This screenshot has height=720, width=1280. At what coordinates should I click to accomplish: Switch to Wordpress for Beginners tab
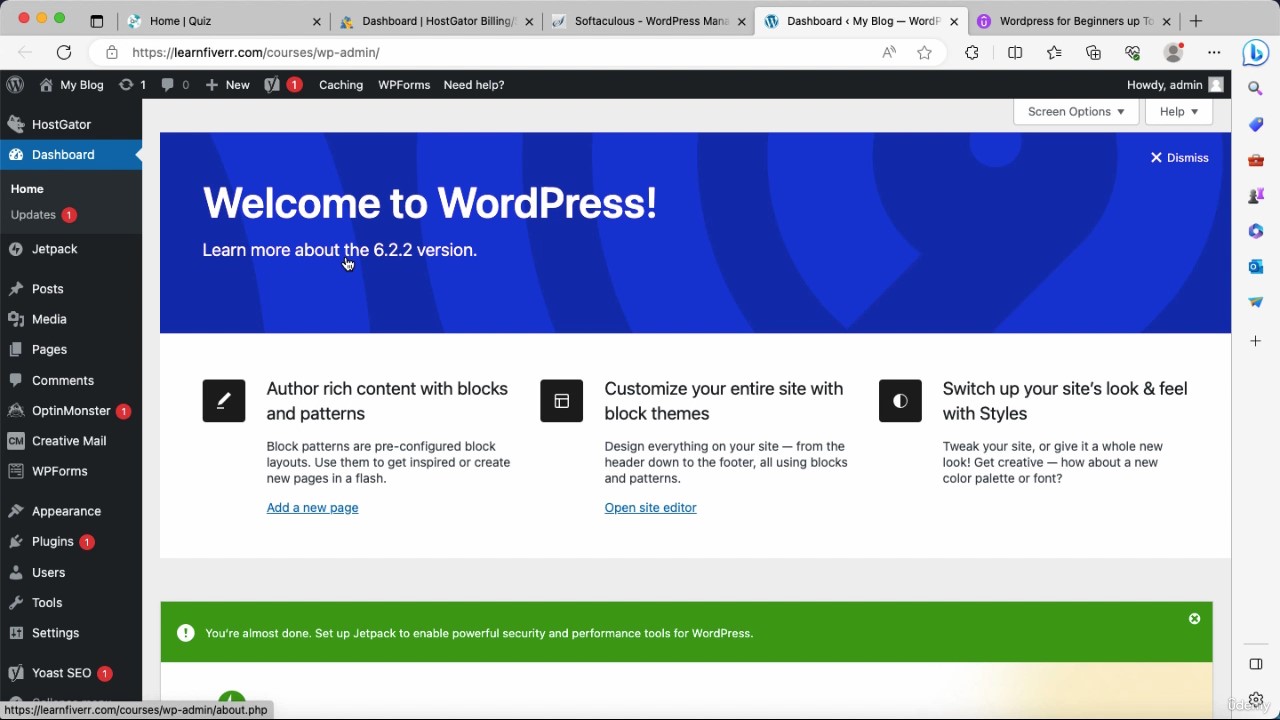[x=1073, y=21]
